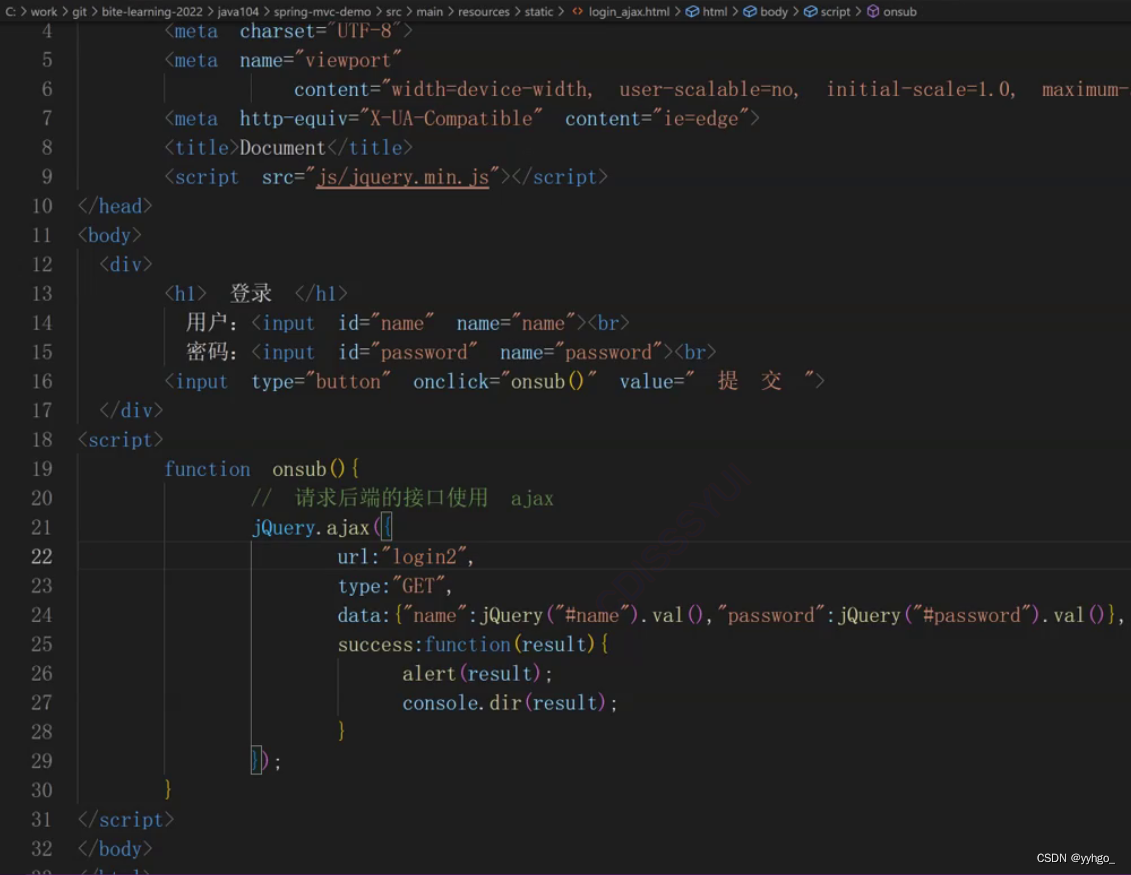This screenshot has width=1131, height=875.
Task: Click the opening '<body>' tag on line 11
Action: coord(110,235)
